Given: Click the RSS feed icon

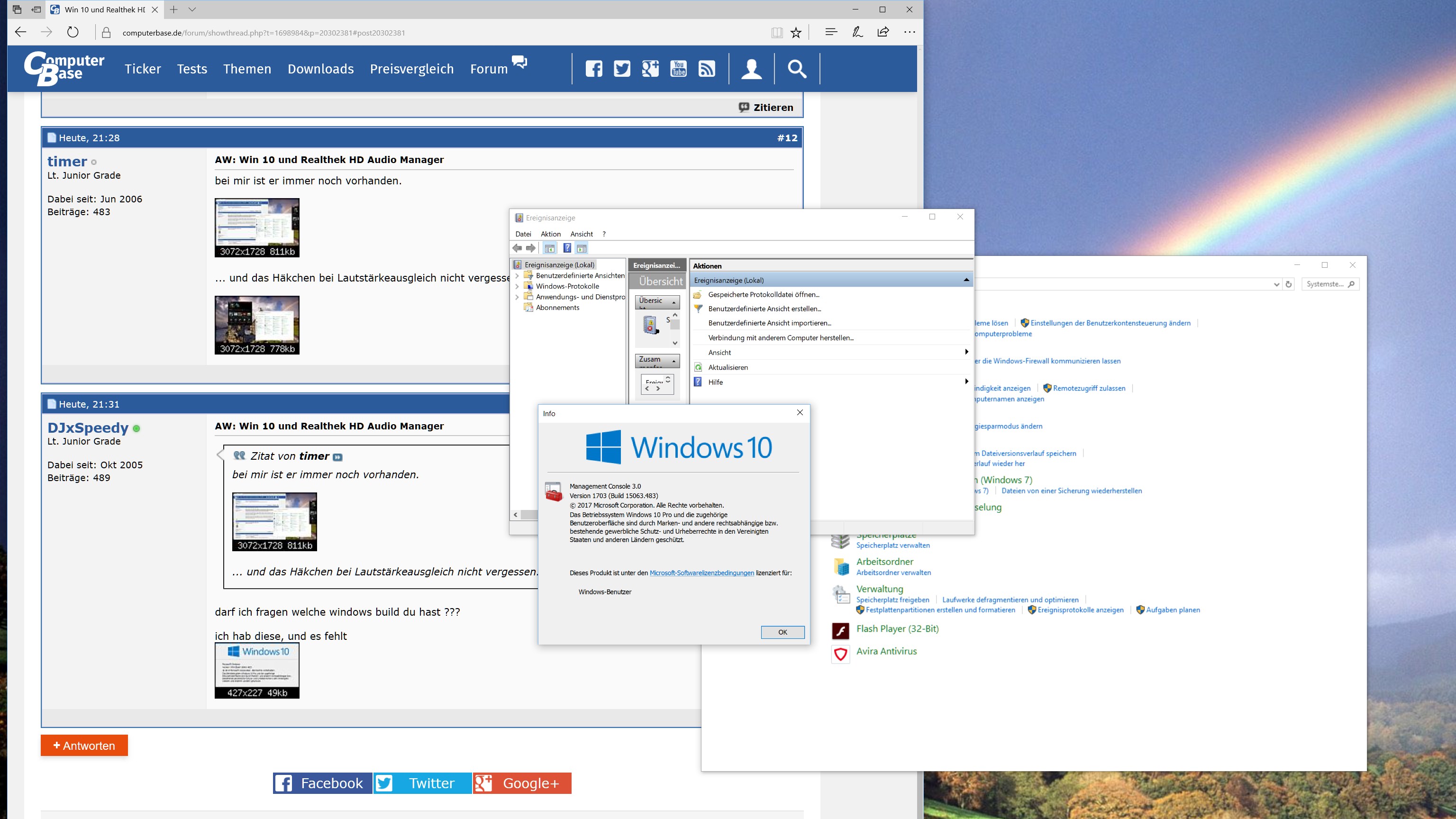Looking at the screenshot, I should (707, 69).
